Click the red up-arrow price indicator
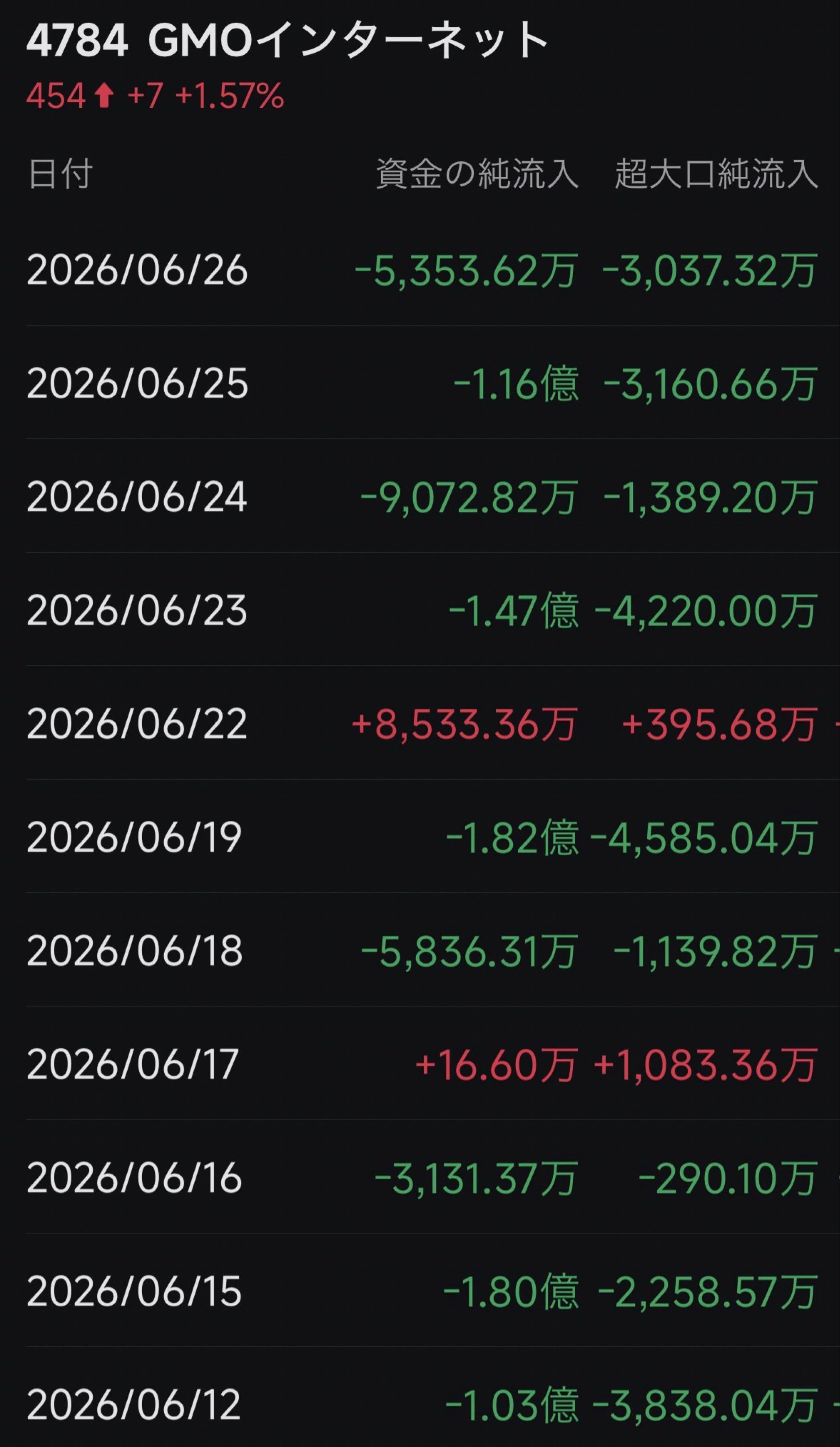This screenshot has width=840, height=1447. pyautogui.click(x=104, y=95)
